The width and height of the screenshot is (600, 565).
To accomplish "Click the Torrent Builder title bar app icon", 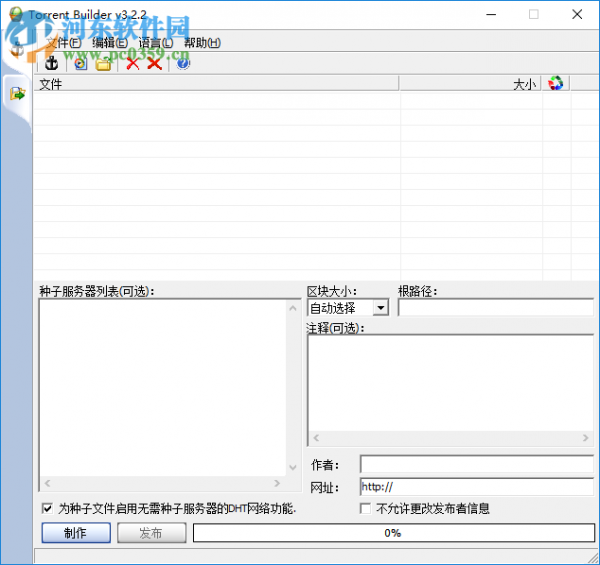I will click(x=16, y=14).
